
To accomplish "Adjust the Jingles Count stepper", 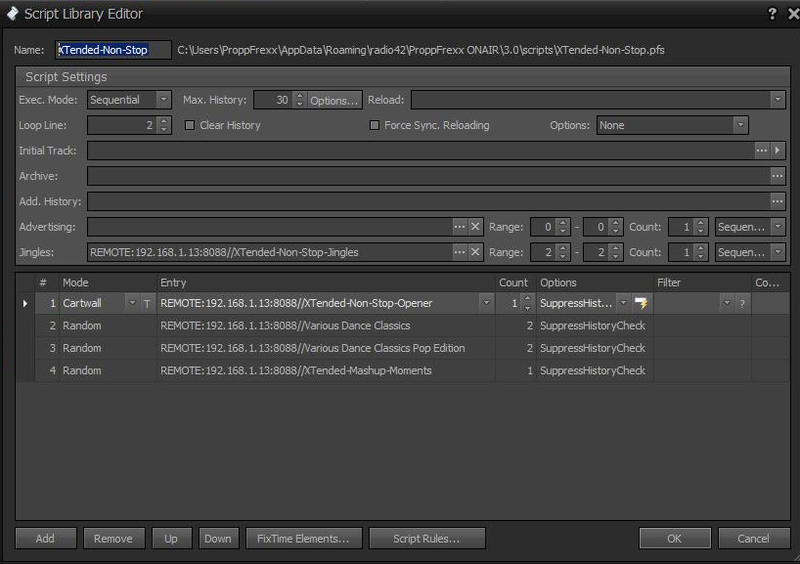I will point(701,252).
